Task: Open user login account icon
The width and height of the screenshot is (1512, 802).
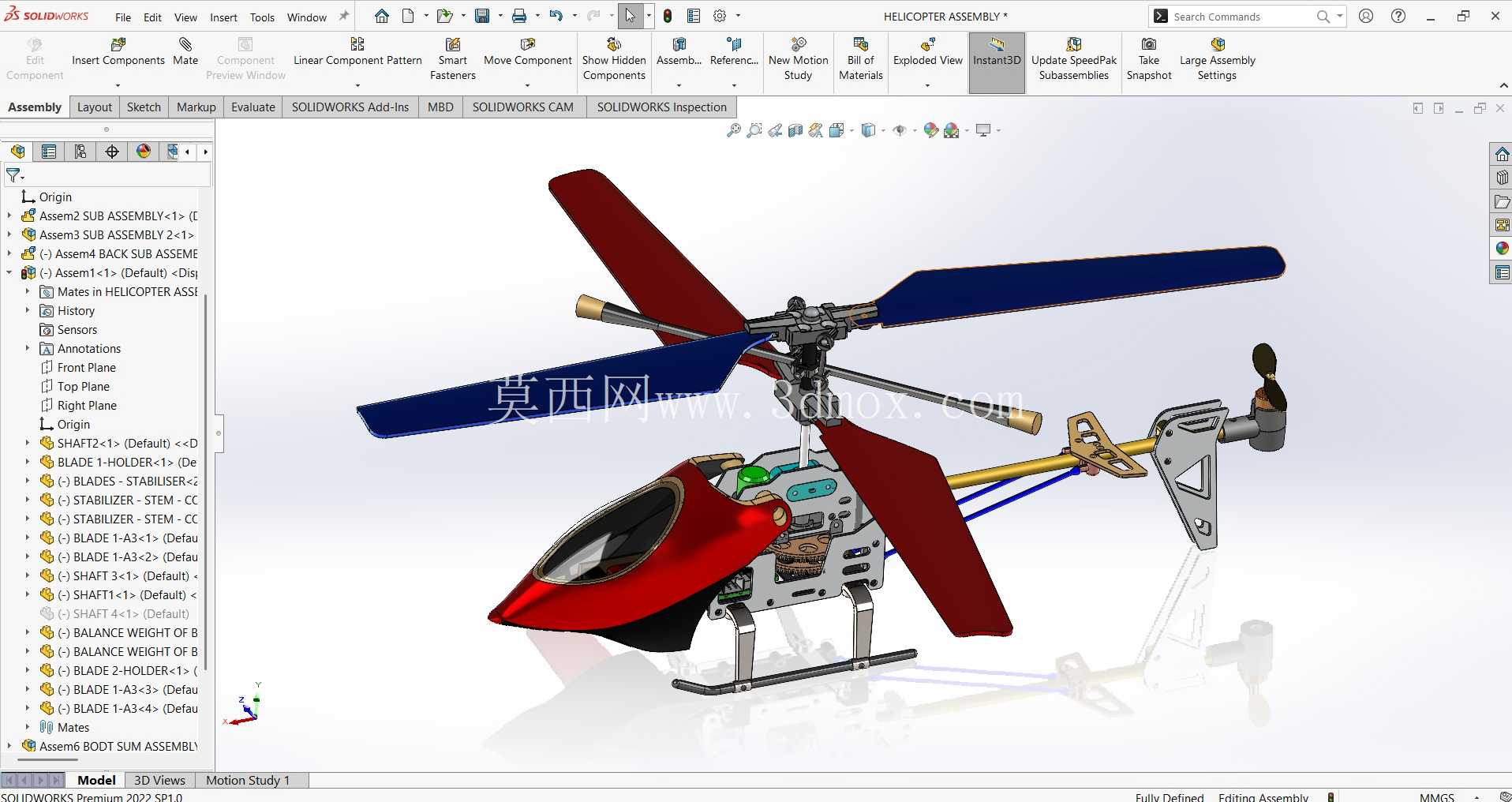Action: [1367, 16]
